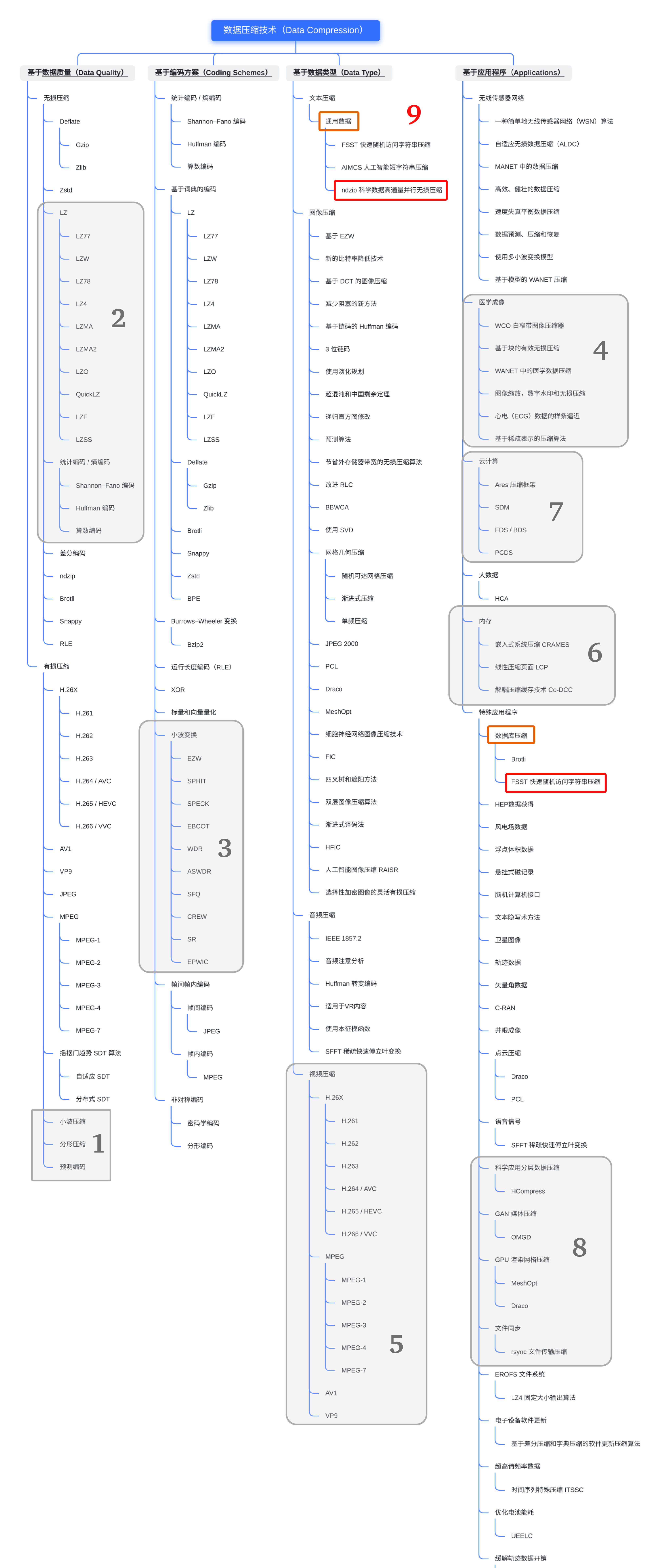Select the "ASWDR" node

click(x=199, y=872)
